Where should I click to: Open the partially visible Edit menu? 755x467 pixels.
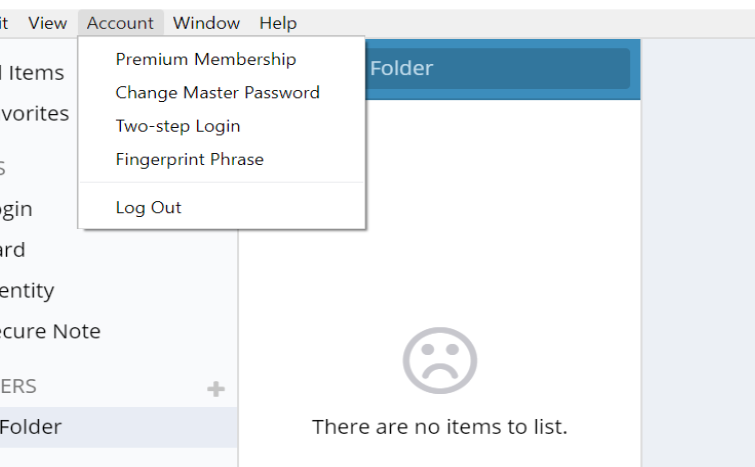[5, 23]
